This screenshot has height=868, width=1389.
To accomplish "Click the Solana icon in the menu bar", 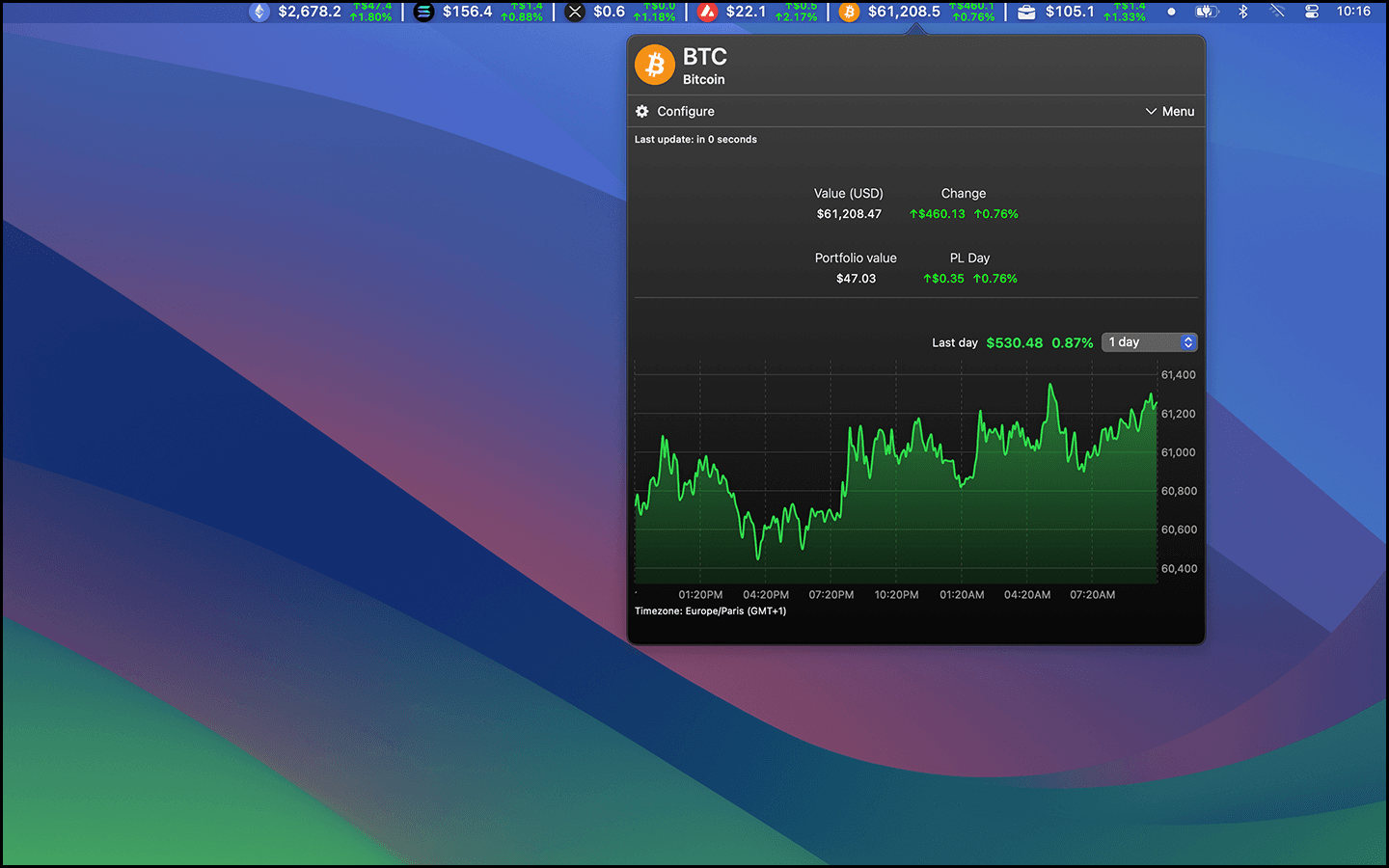I will [x=423, y=12].
